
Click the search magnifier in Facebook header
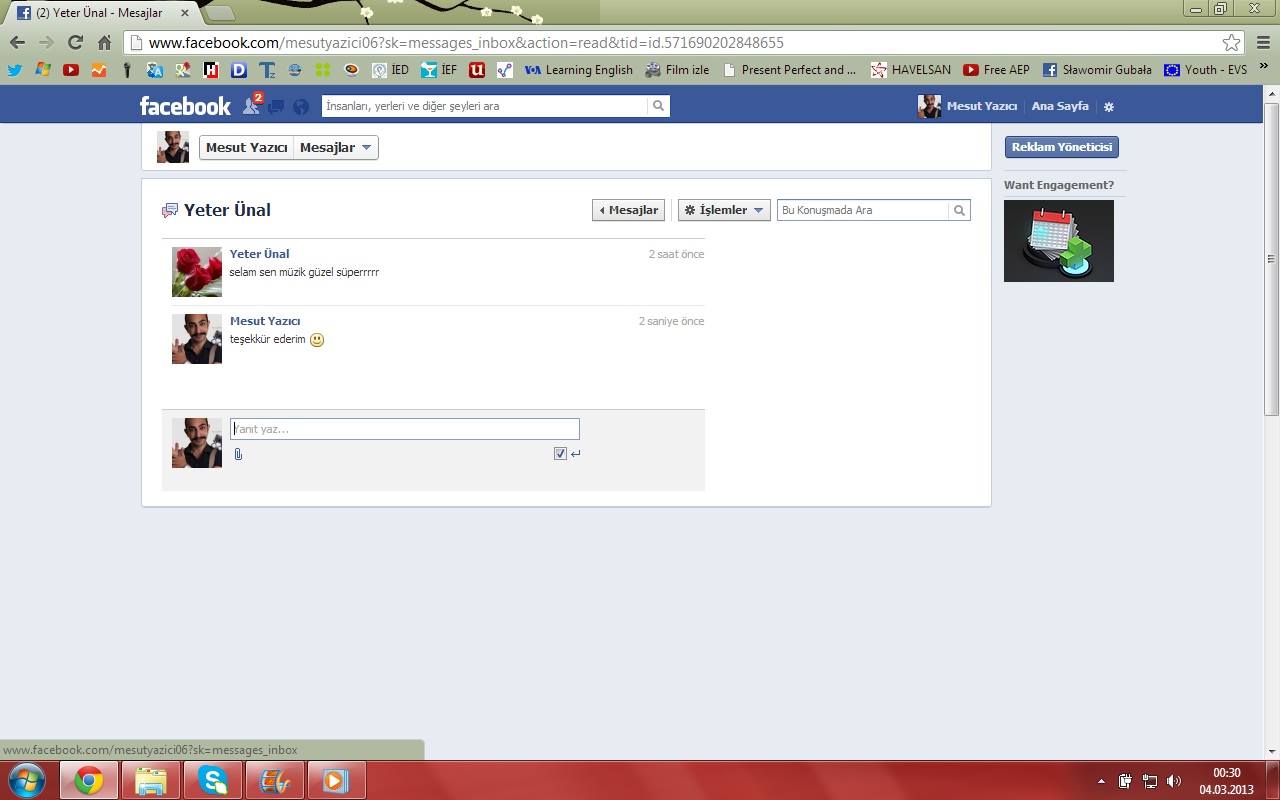click(x=658, y=106)
